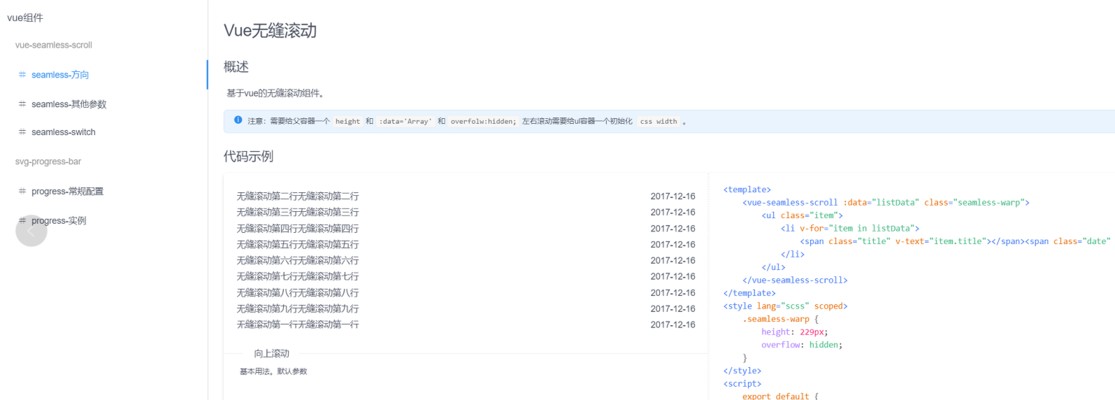The width and height of the screenshot is (1115, 400).
Task: Jump to the 代码示例 heading
Action: click(x=248, y=156)
